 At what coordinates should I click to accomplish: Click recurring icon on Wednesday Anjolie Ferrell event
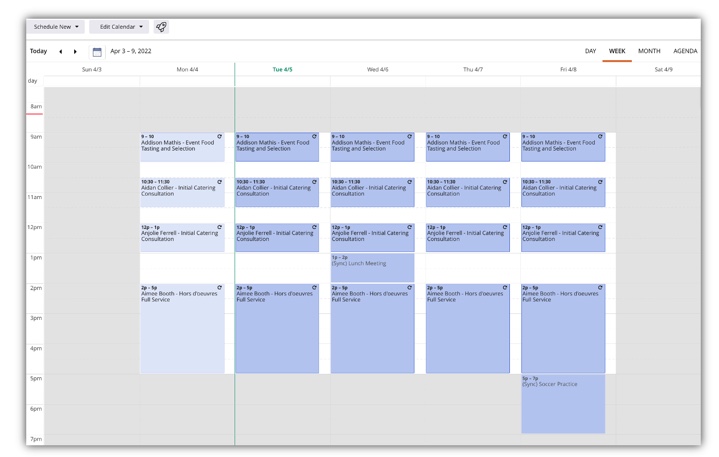pos(409,227)
